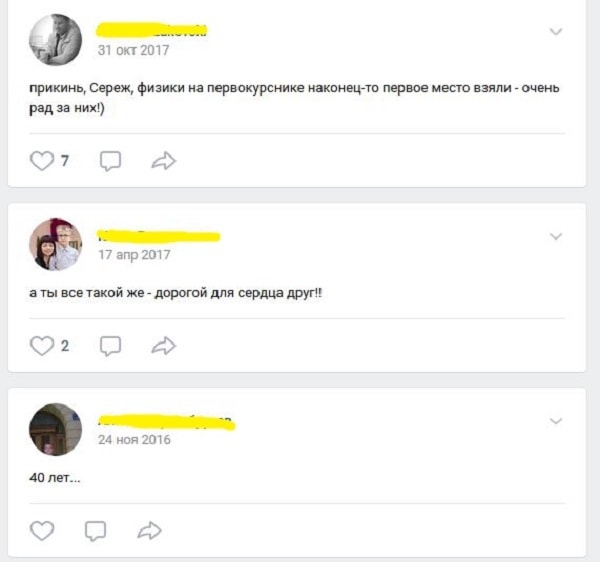Image resolution: width=600 pixels, height=562 pixels.
Task: Open the 17 апр 2017 date link
Action: pyautogui.click(x=134, y=254)
